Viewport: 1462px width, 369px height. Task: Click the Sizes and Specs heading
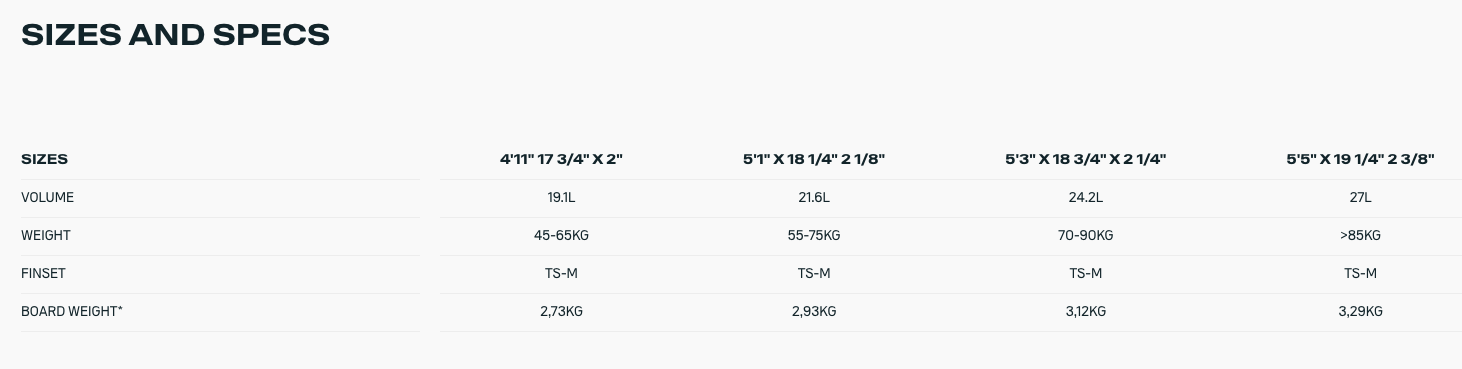tap(175, 35)
